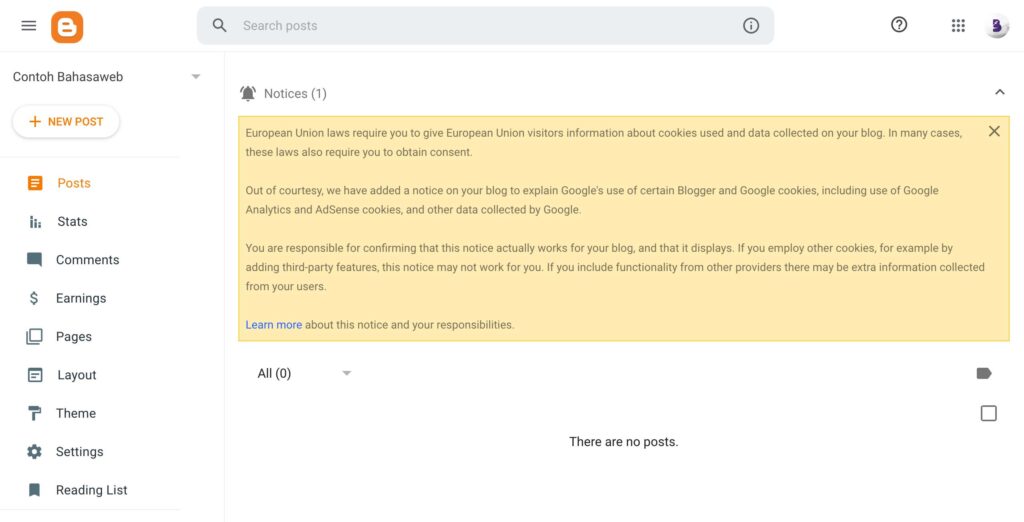
Task: Open the hamburger main menu
Action: pos(28,25)
